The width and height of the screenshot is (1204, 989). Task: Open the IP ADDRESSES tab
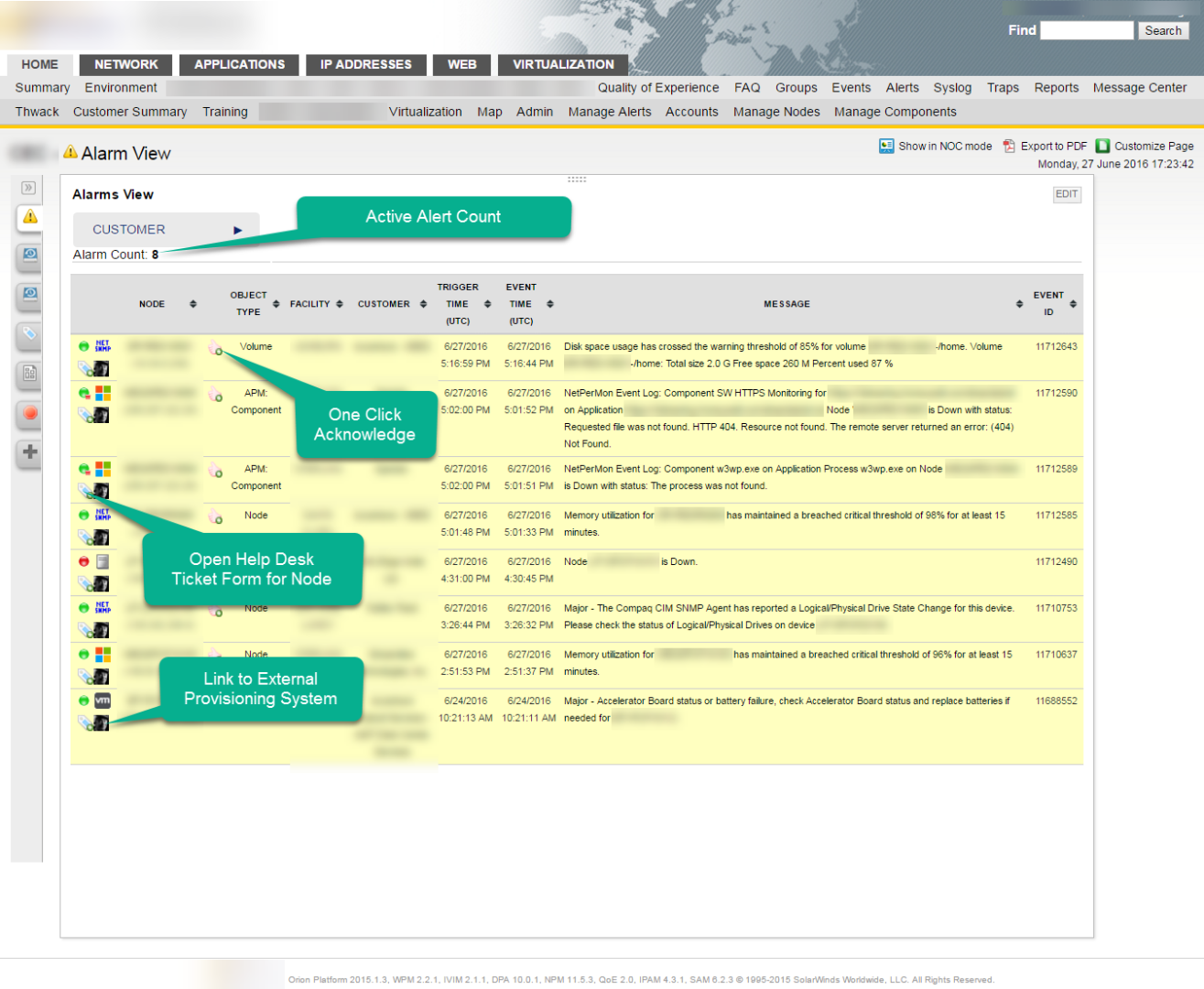click(366, 64)
